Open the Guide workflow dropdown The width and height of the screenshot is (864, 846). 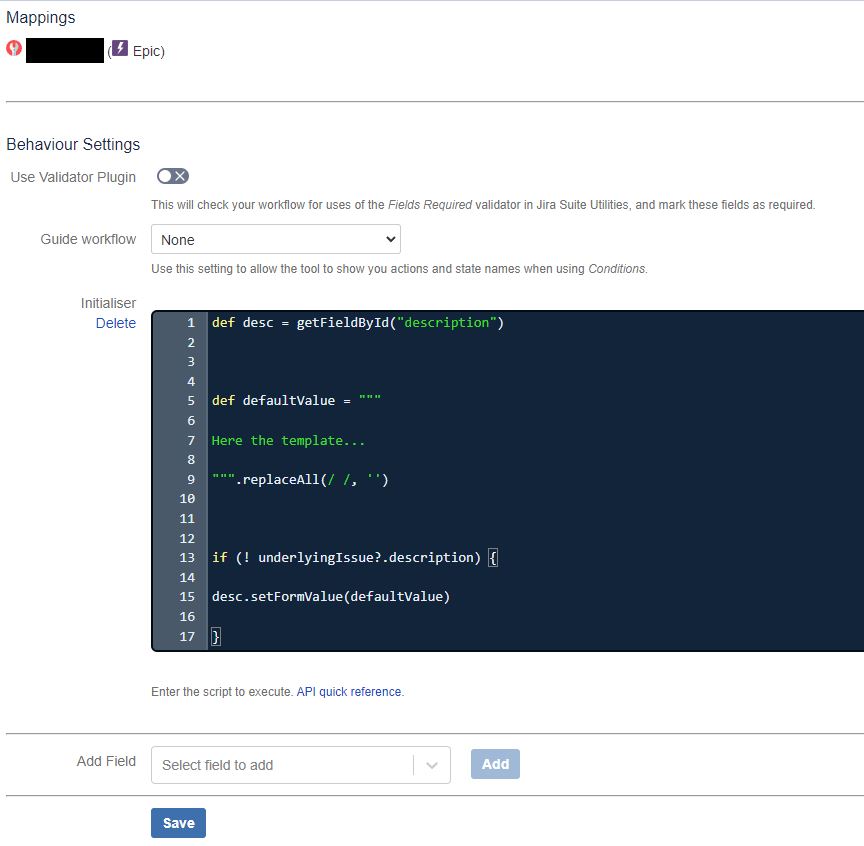(x=275, y=239)
